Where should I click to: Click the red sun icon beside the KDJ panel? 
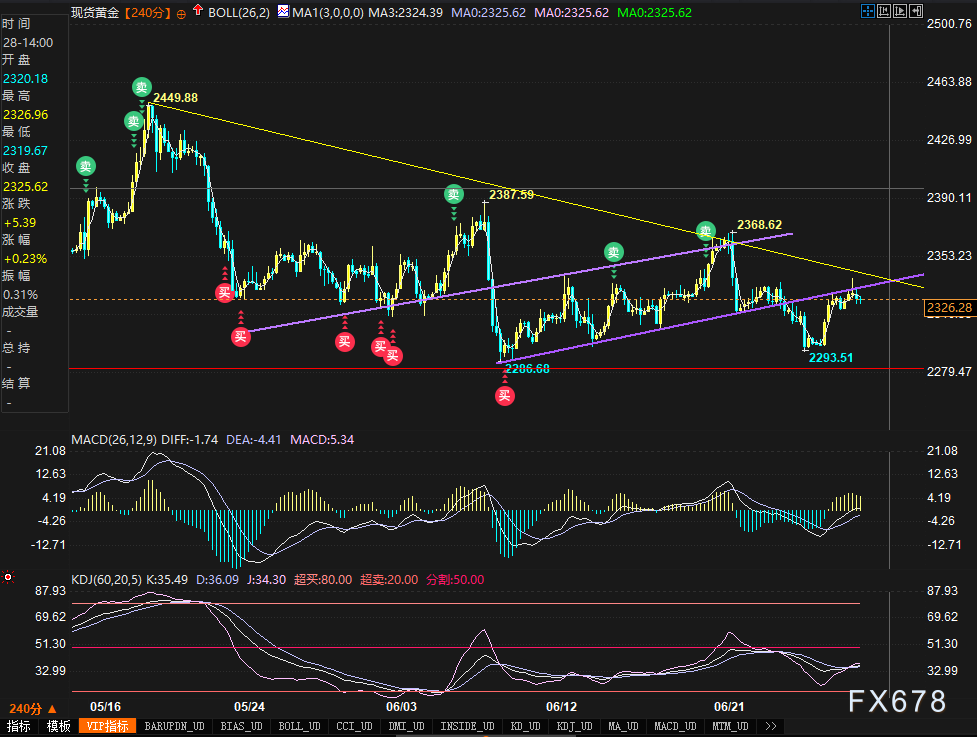pyautogui.click(x=8, y=577)
